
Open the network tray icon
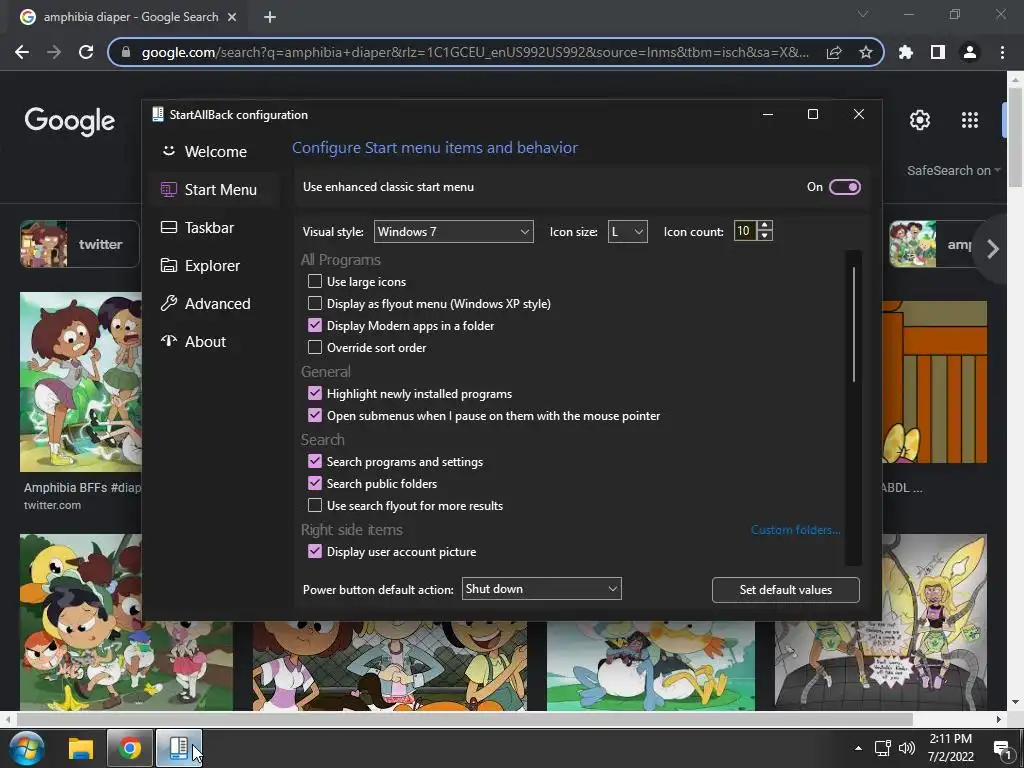tap(883, 748)
